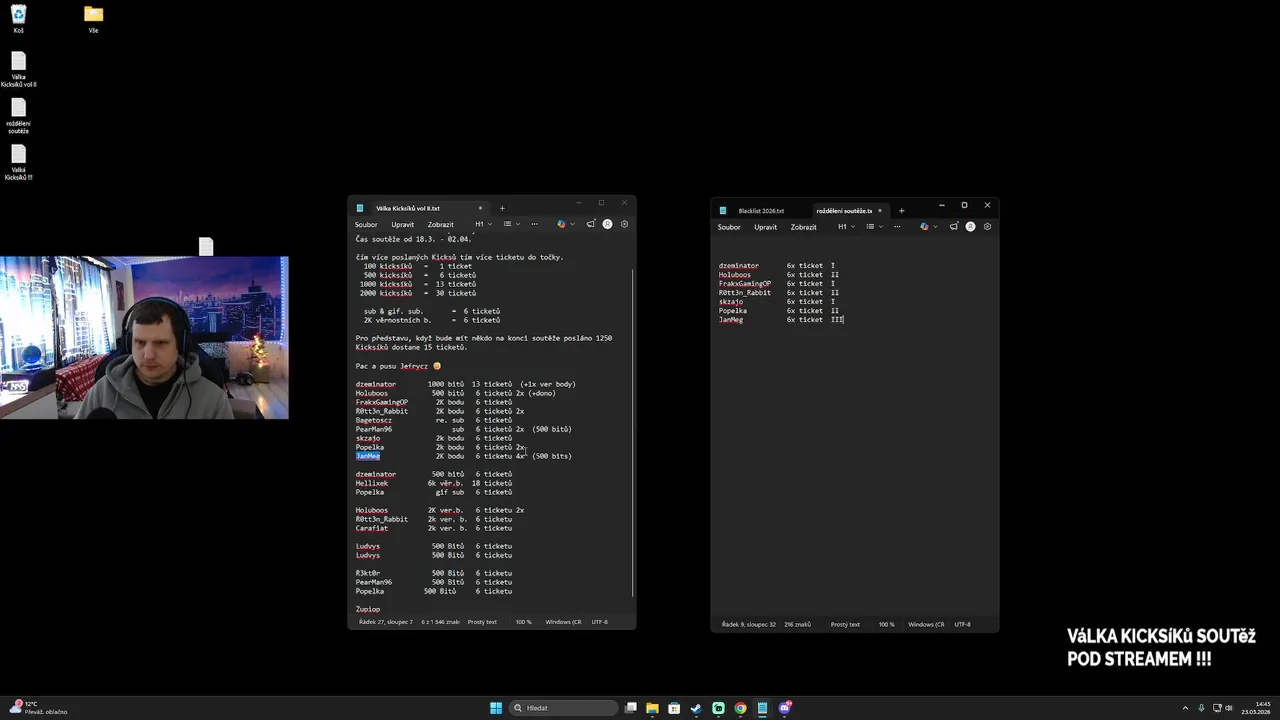Open the Windows Start button
The width and height of the screenshot is (1280, 720).
tap(496, 708)
